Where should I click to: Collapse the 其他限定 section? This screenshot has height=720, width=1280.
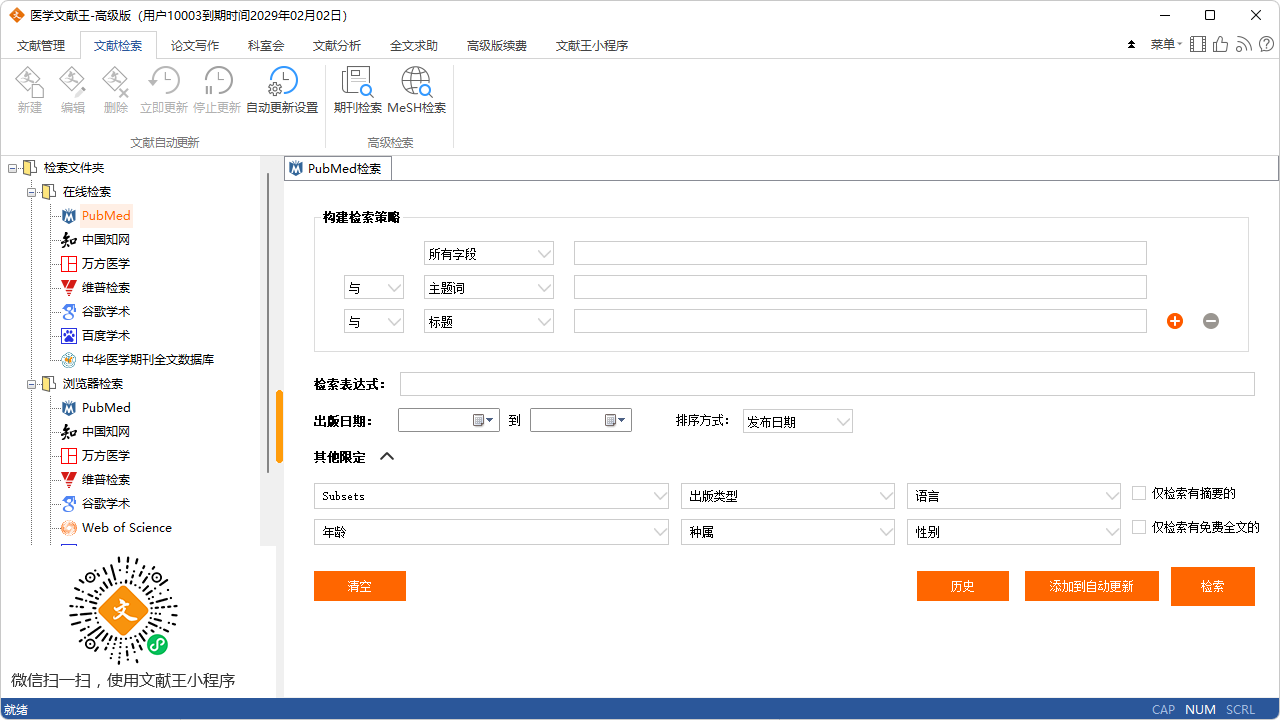tap(387, 456)
